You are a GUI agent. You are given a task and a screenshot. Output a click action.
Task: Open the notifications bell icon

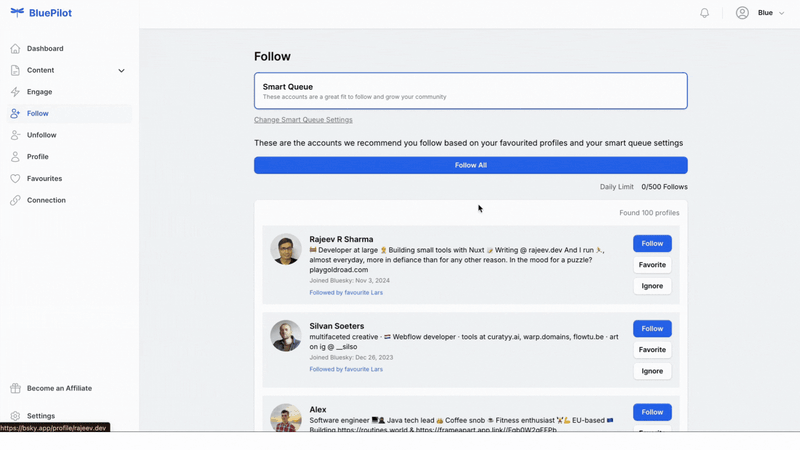[704, 13]
